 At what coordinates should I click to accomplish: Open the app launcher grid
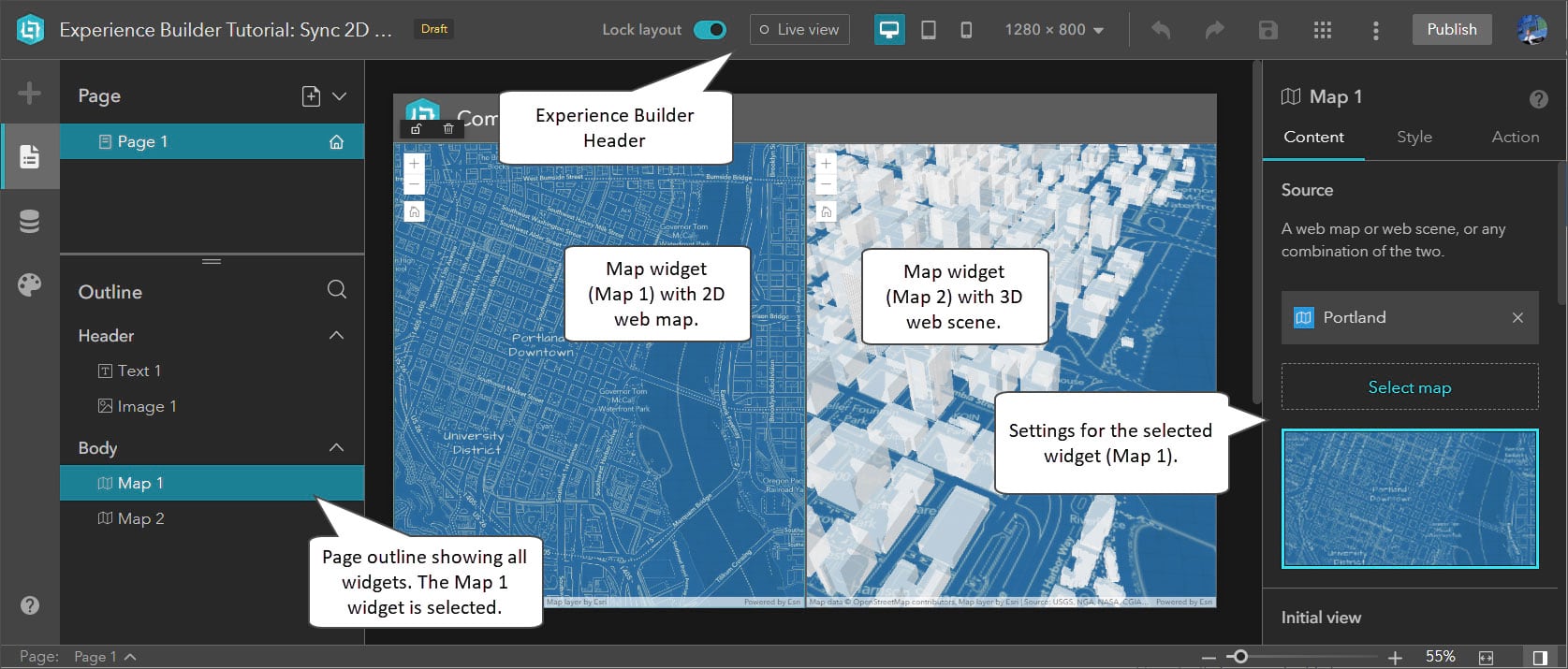(x=1322, y=30)
